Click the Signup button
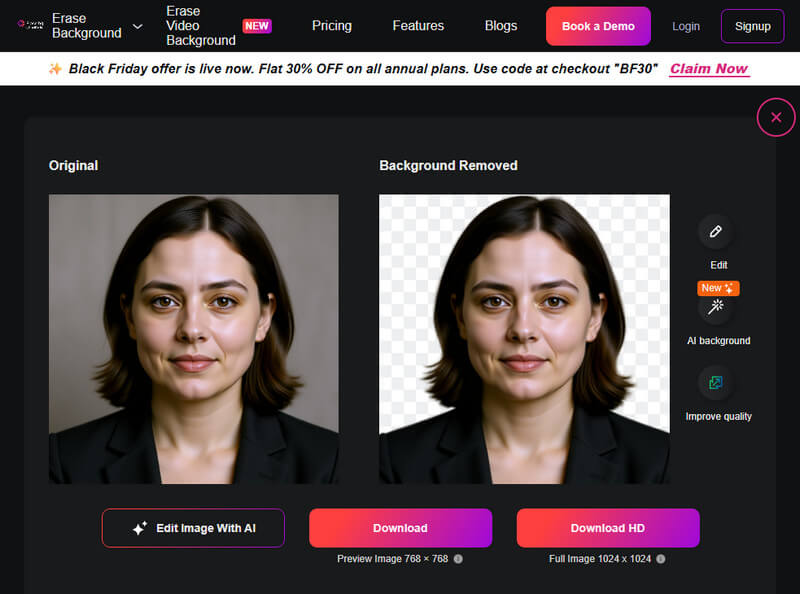800x594 pixels. [752, 26]
